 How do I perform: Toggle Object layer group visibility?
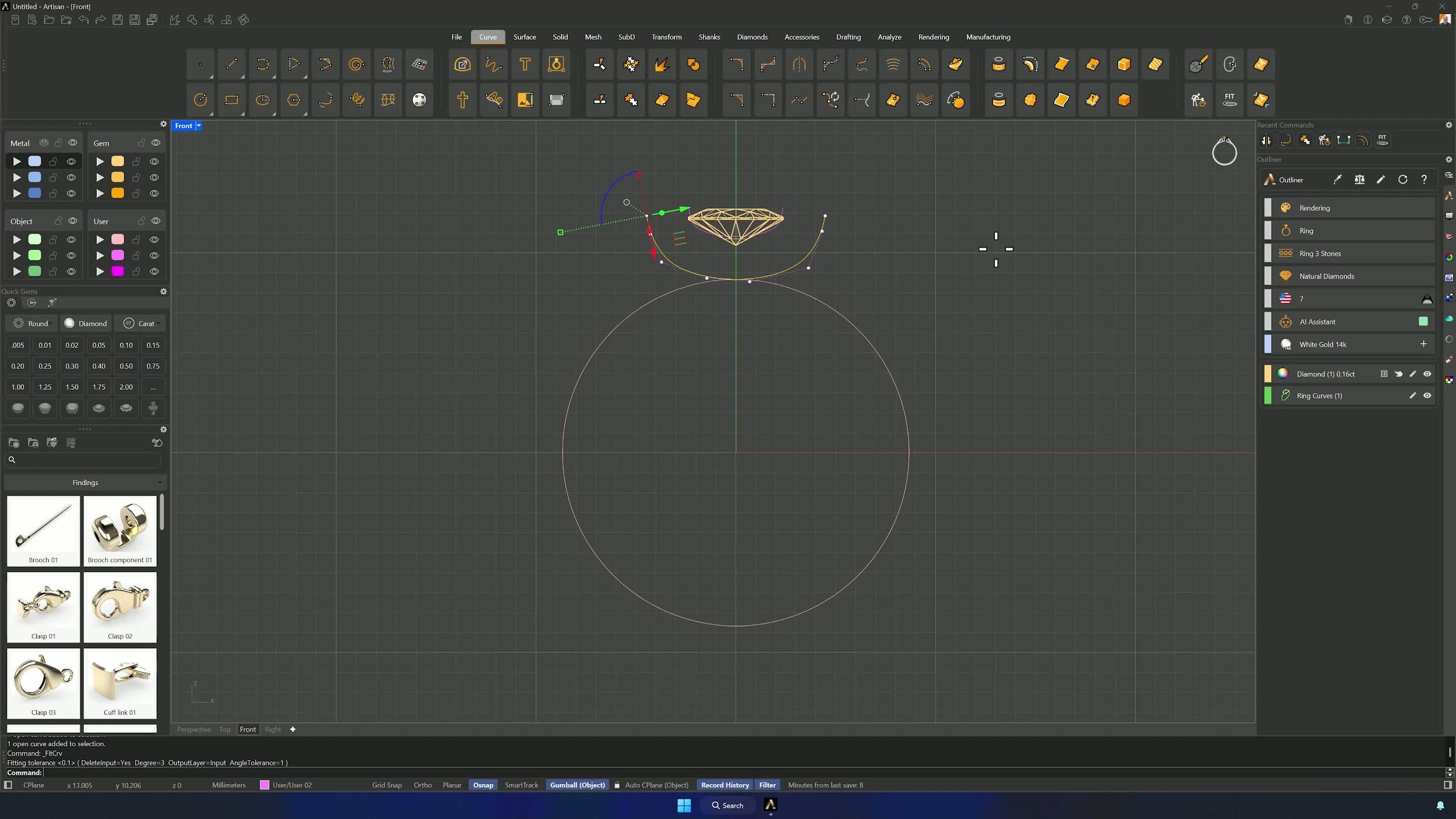pos(73,221)
